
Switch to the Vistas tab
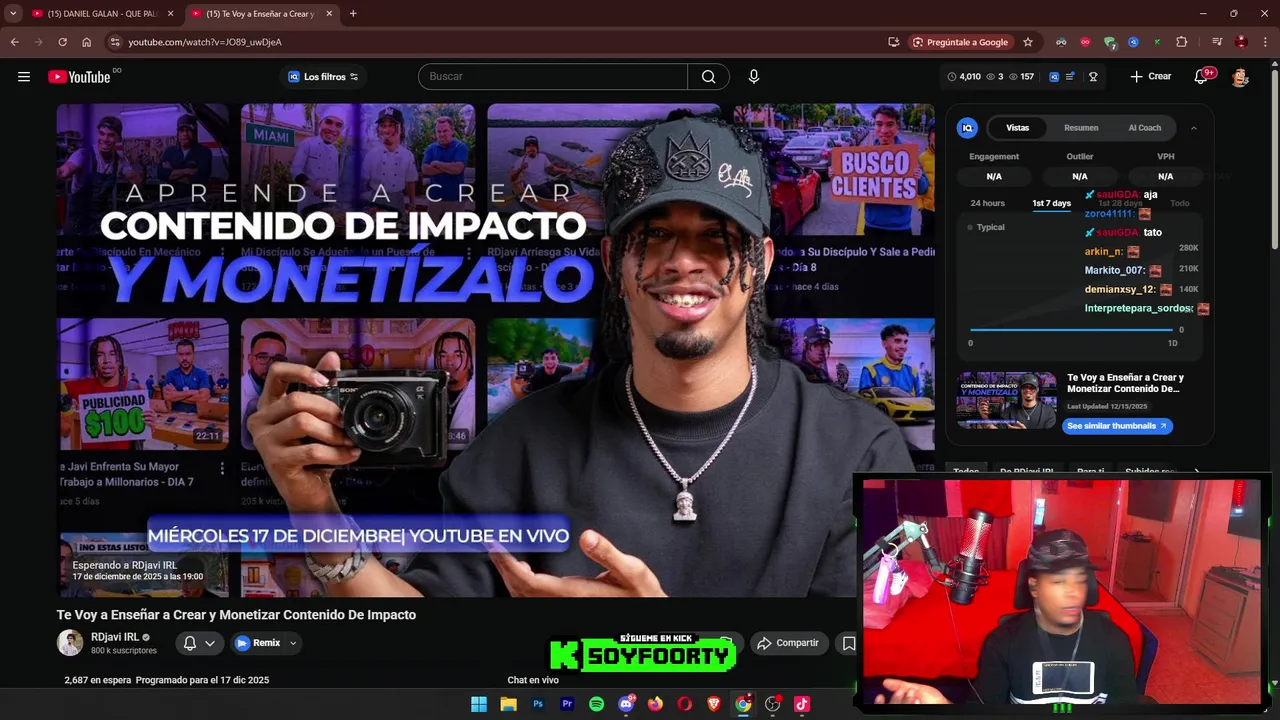click(1017, 128)
